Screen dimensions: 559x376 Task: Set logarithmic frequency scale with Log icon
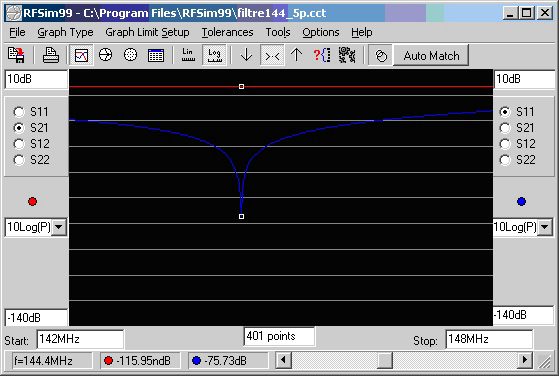214,55
